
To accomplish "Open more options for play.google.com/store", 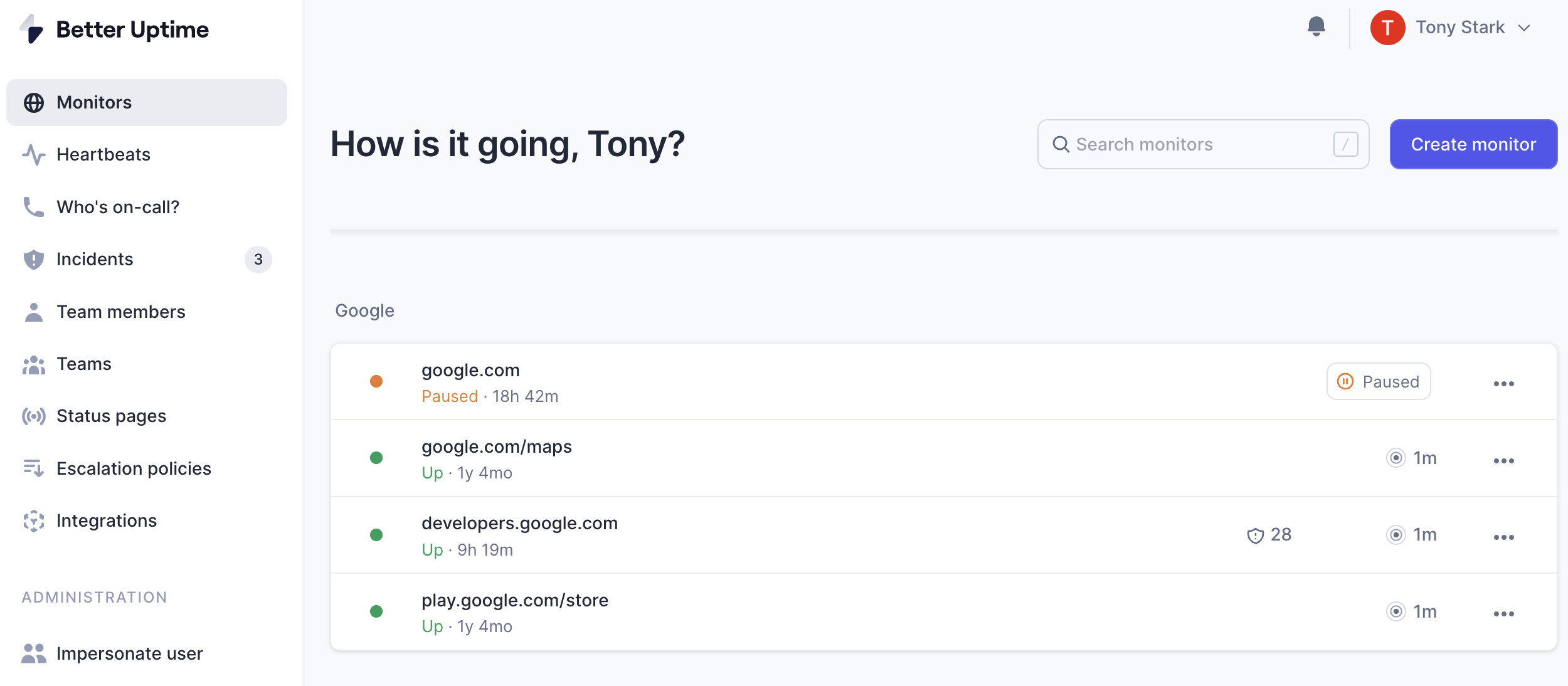I will pos(1503,614).
